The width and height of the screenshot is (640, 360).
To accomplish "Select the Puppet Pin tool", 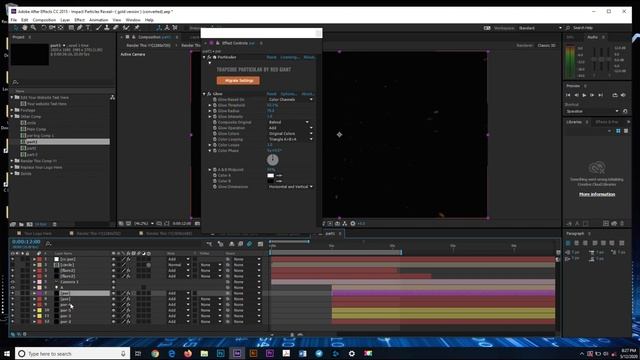I will click(137, 28).
